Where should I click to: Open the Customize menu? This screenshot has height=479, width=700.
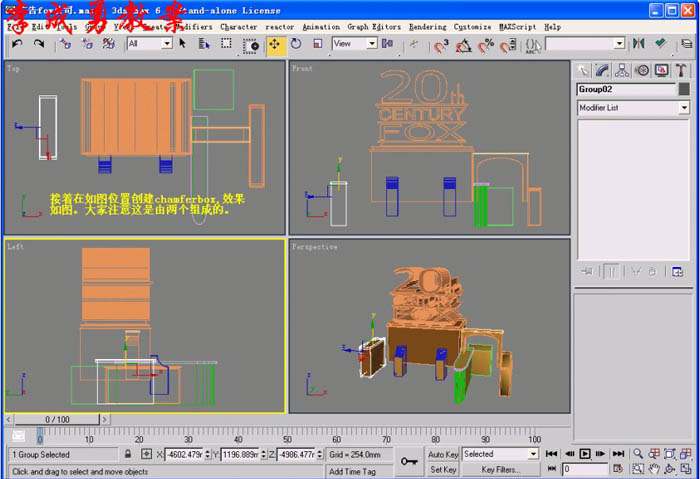472,27
